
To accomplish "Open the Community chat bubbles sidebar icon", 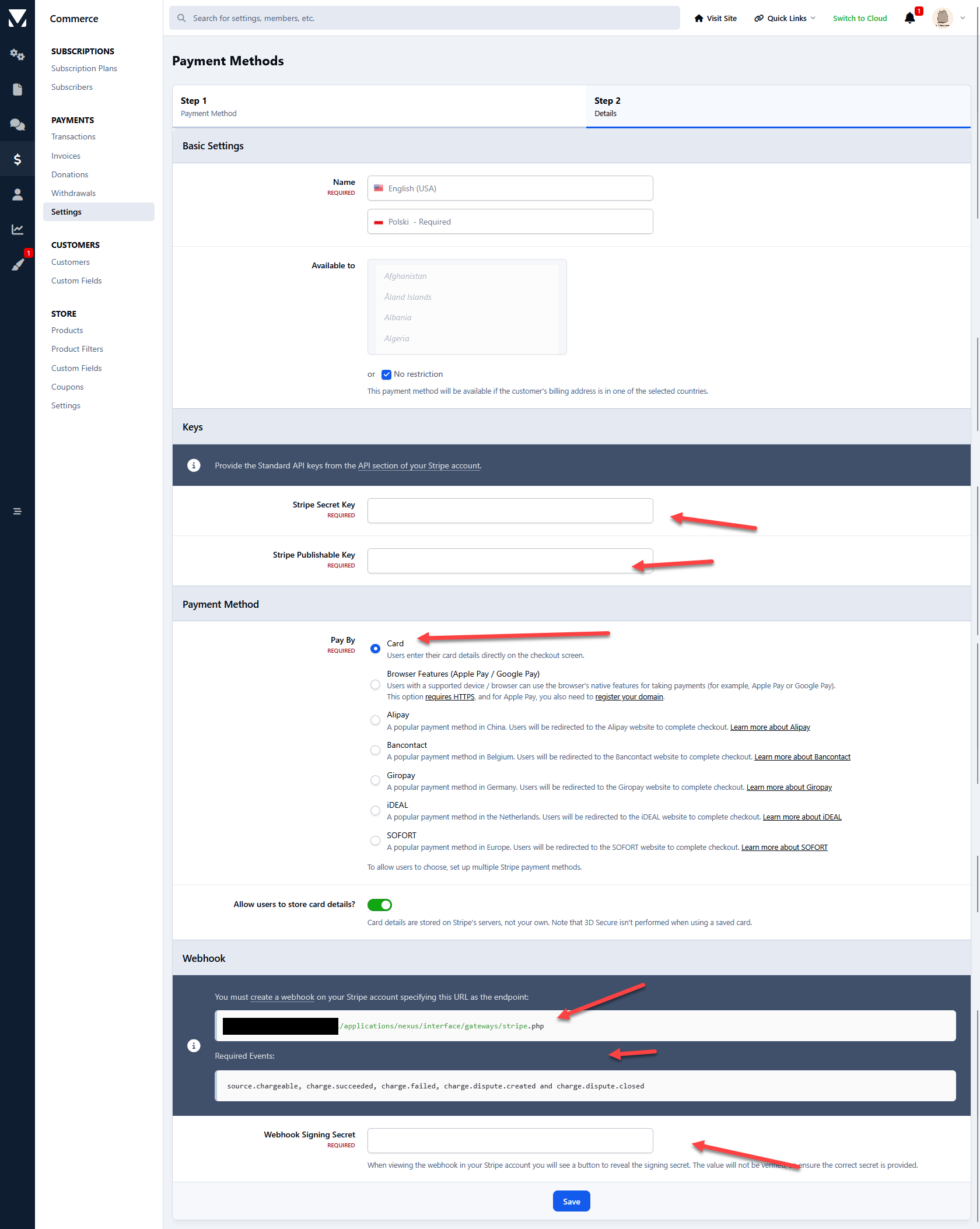I will tap(17, 124).
